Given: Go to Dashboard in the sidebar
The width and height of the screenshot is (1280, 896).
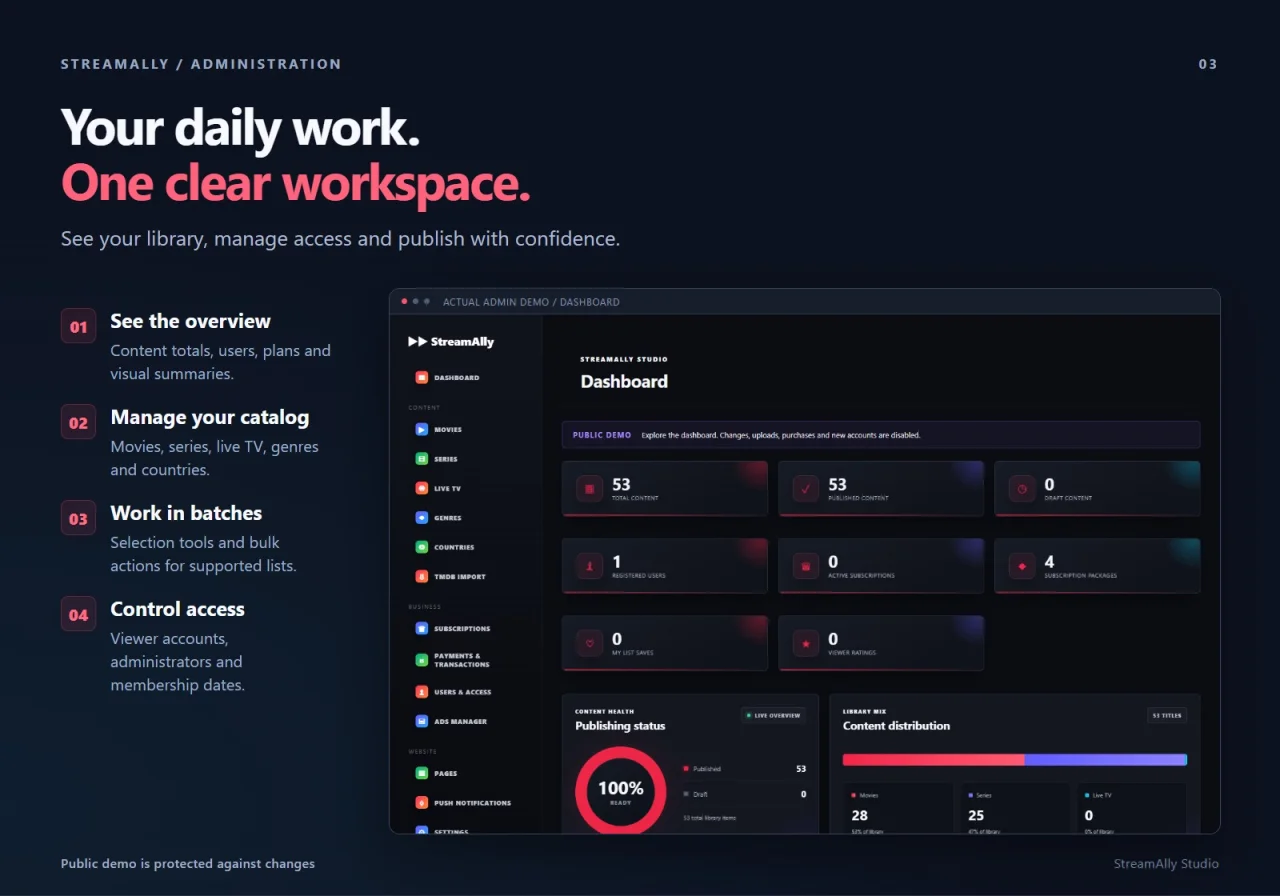Looking at the screenshot, I should [448, 378].
